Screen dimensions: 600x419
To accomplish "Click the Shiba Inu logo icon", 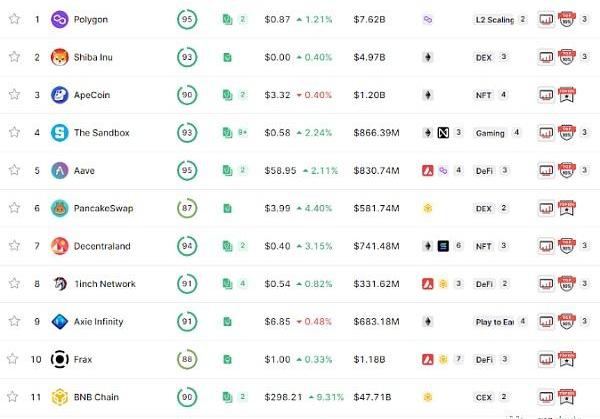I will click(60, 57).
